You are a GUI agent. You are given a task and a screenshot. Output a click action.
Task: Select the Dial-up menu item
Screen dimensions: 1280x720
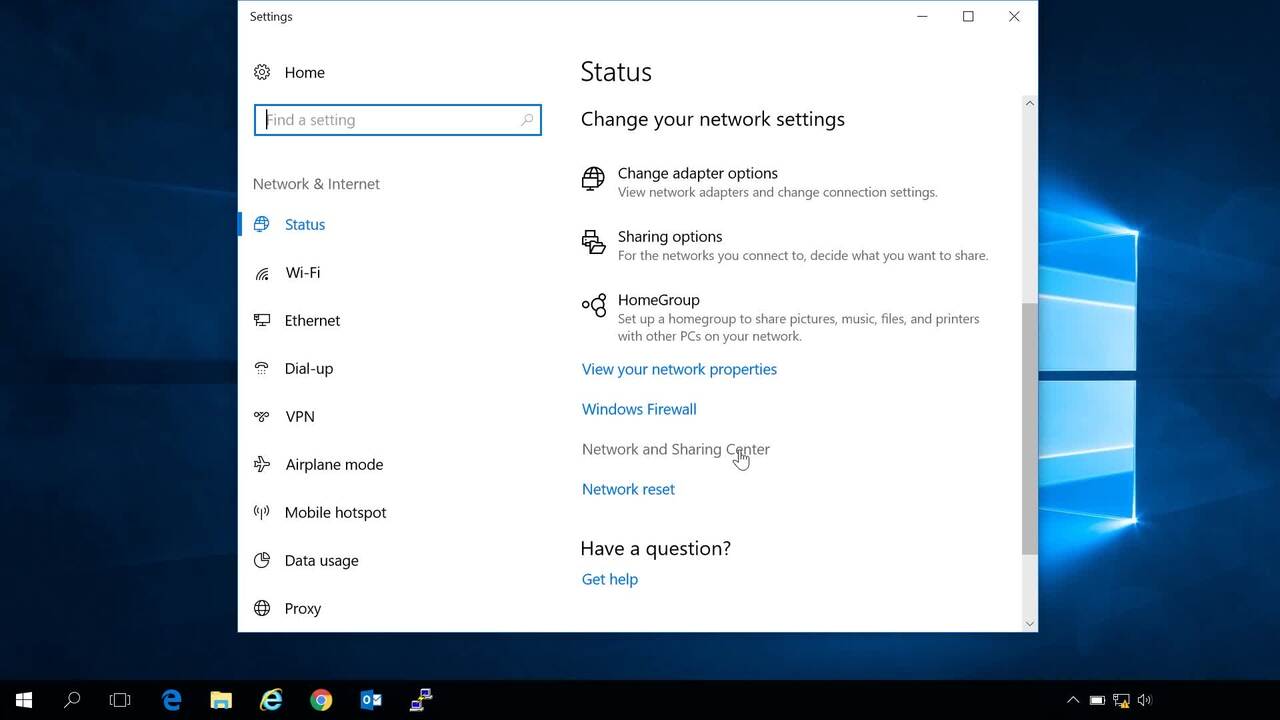(308, 369)
